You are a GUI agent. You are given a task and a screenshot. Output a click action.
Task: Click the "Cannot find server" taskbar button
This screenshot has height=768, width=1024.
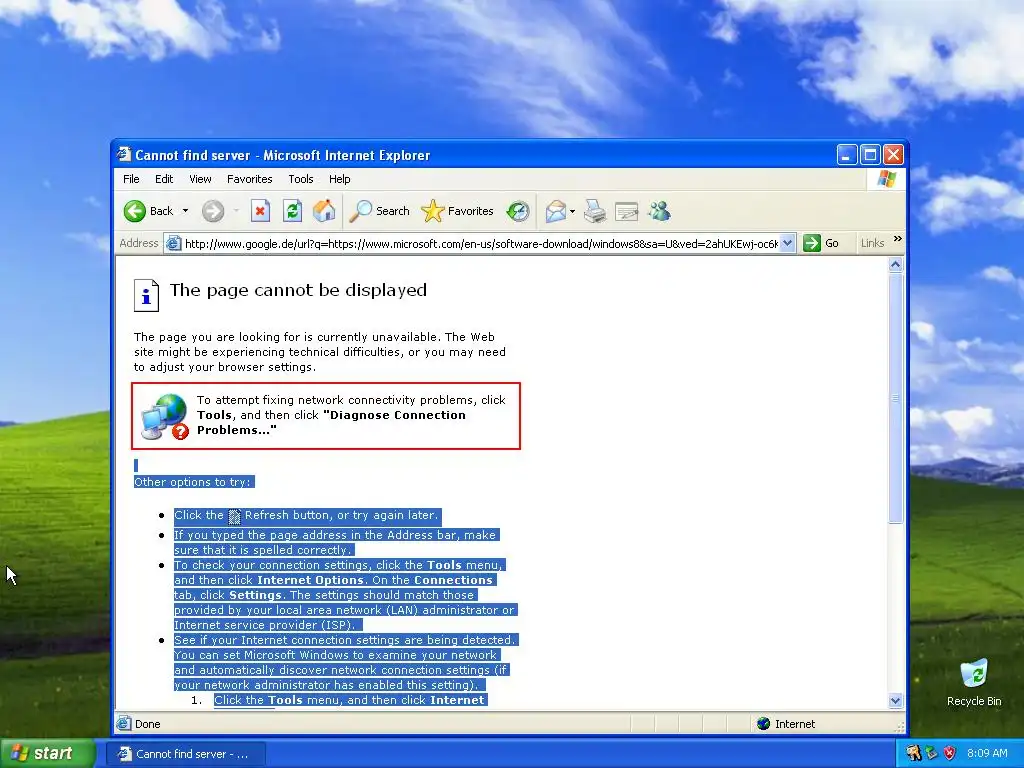[x=185, y=754]
